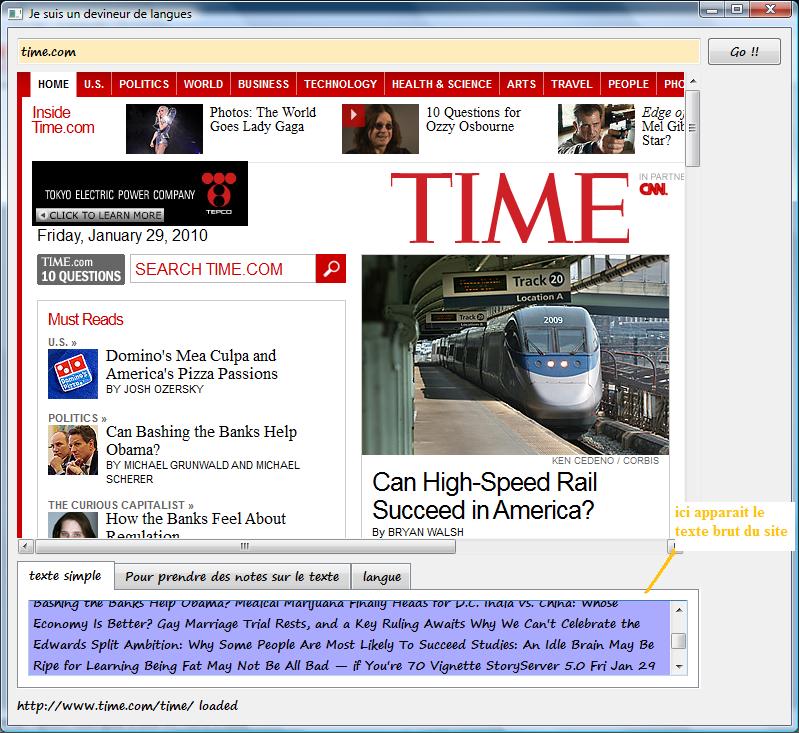The image size is (799, 733).
Task: Click the red magnifier search icon
Action: pos(331,269)
